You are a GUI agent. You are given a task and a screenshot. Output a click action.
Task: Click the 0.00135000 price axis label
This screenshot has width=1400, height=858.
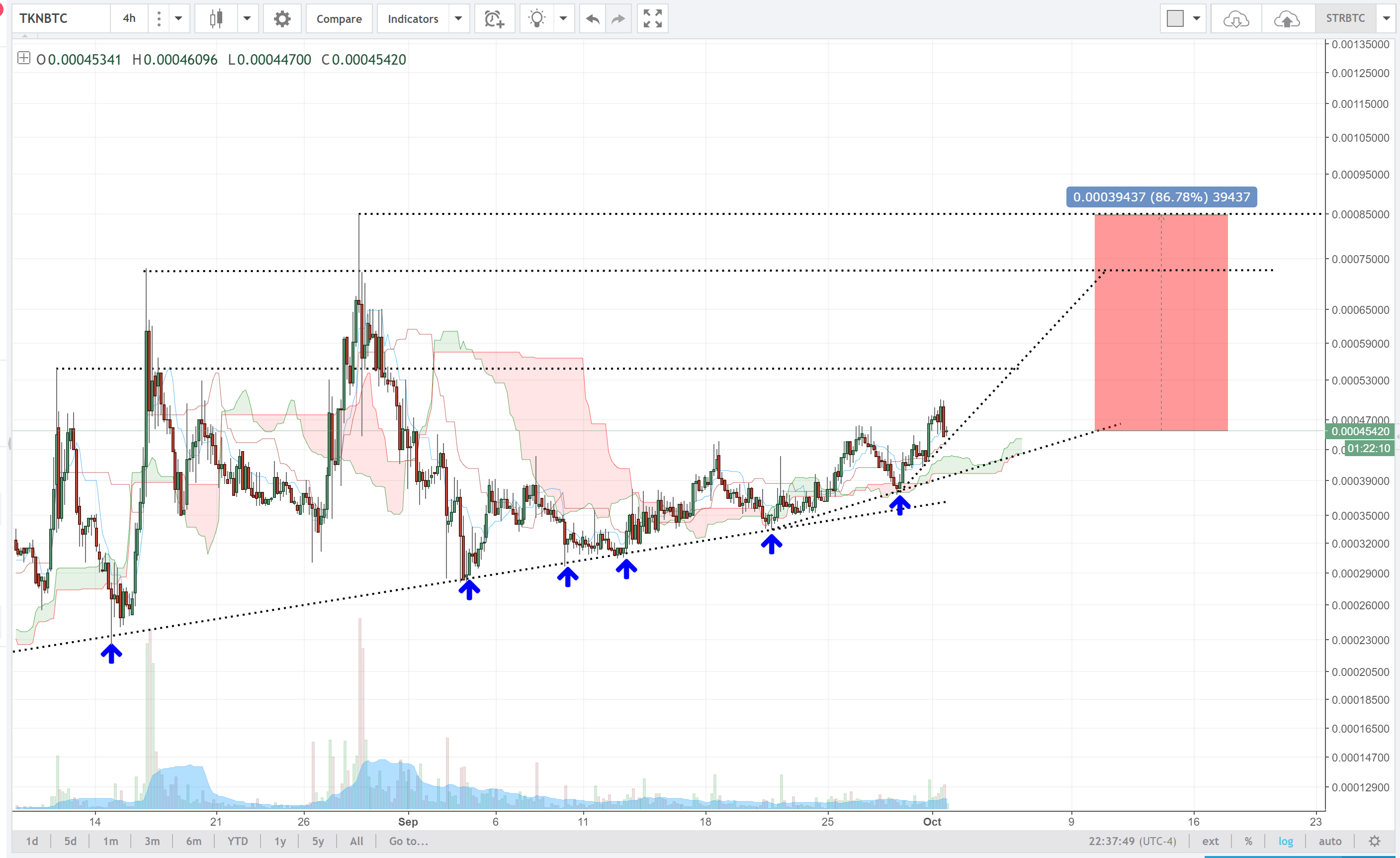pos(1360,44)
